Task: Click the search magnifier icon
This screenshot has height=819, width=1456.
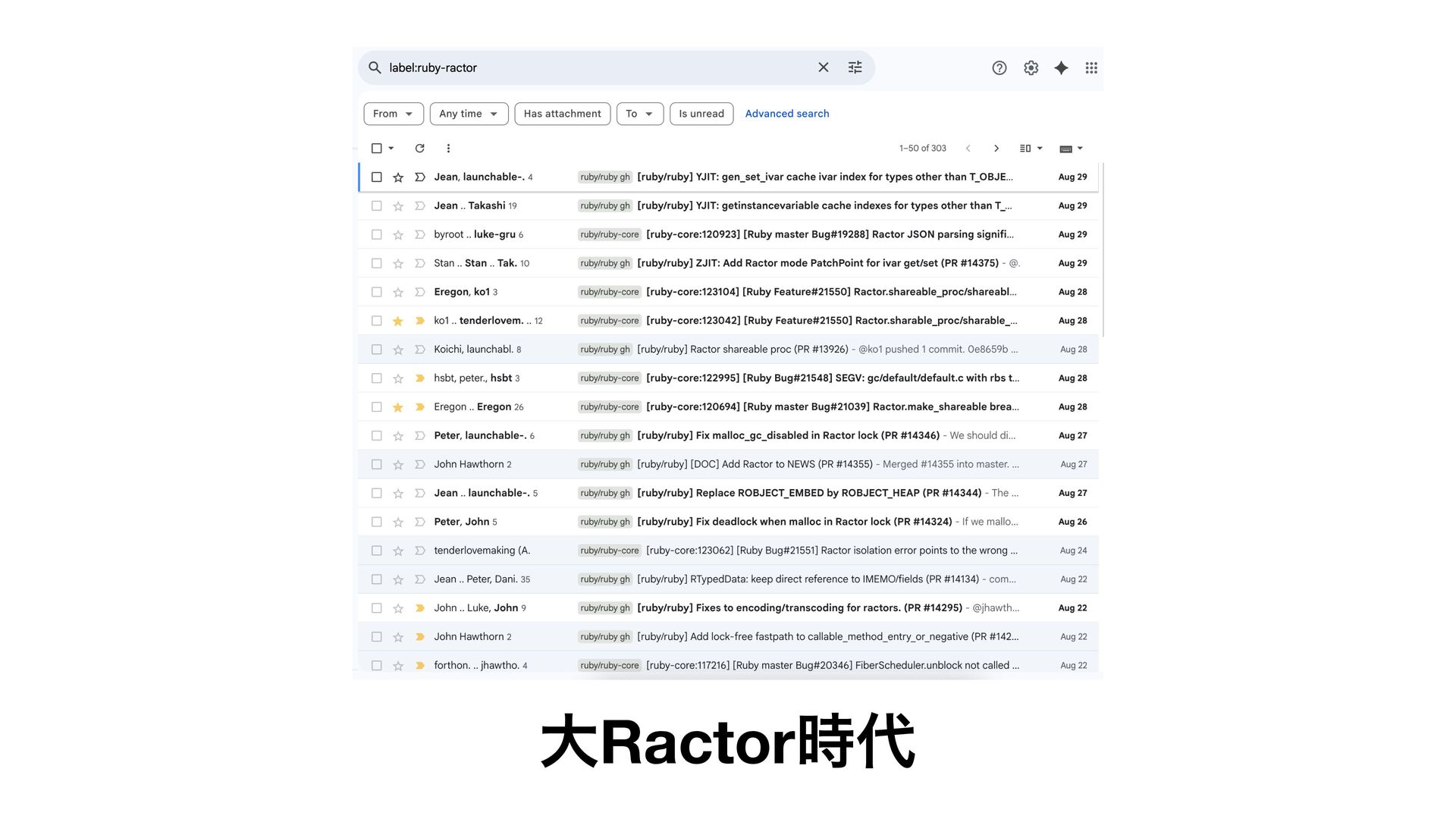Action: coord(375,67)
